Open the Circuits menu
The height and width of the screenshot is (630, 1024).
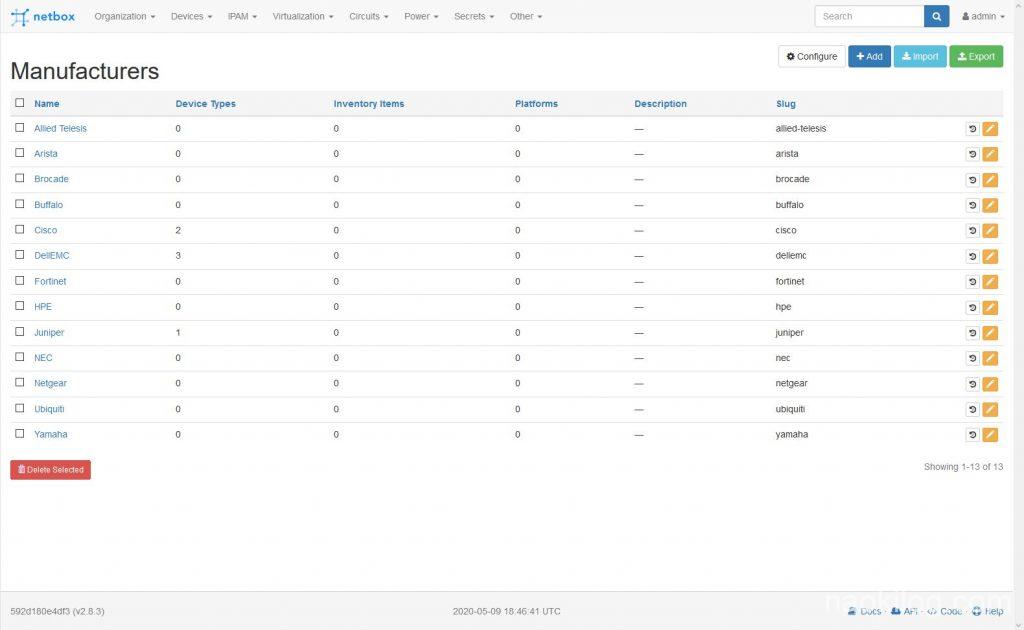(368, 16)
